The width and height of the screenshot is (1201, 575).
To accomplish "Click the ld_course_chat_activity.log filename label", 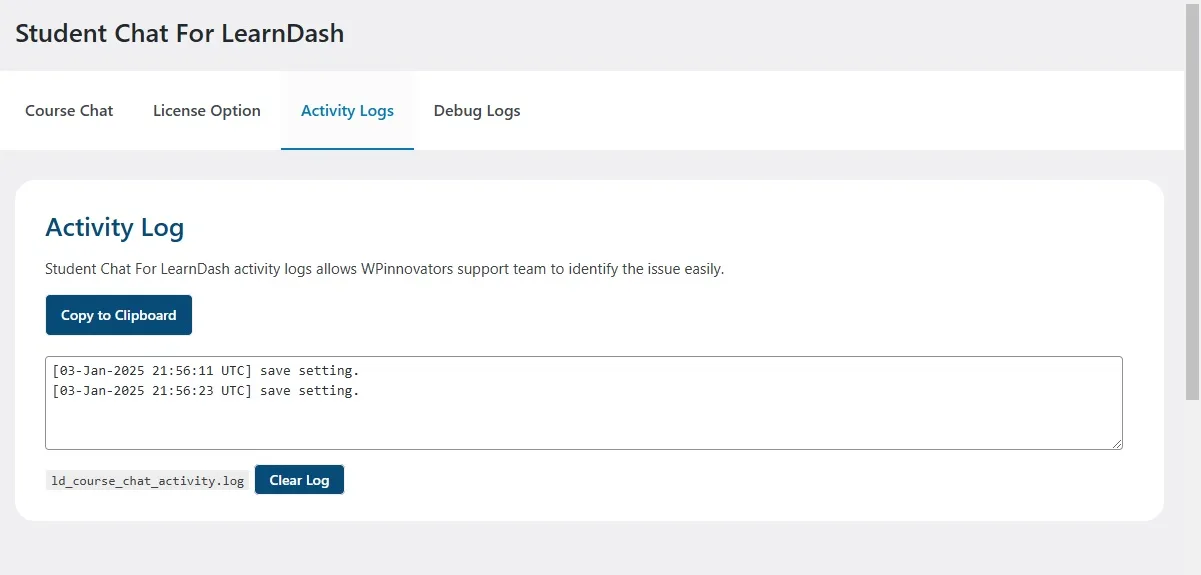I will coord(148,481).
